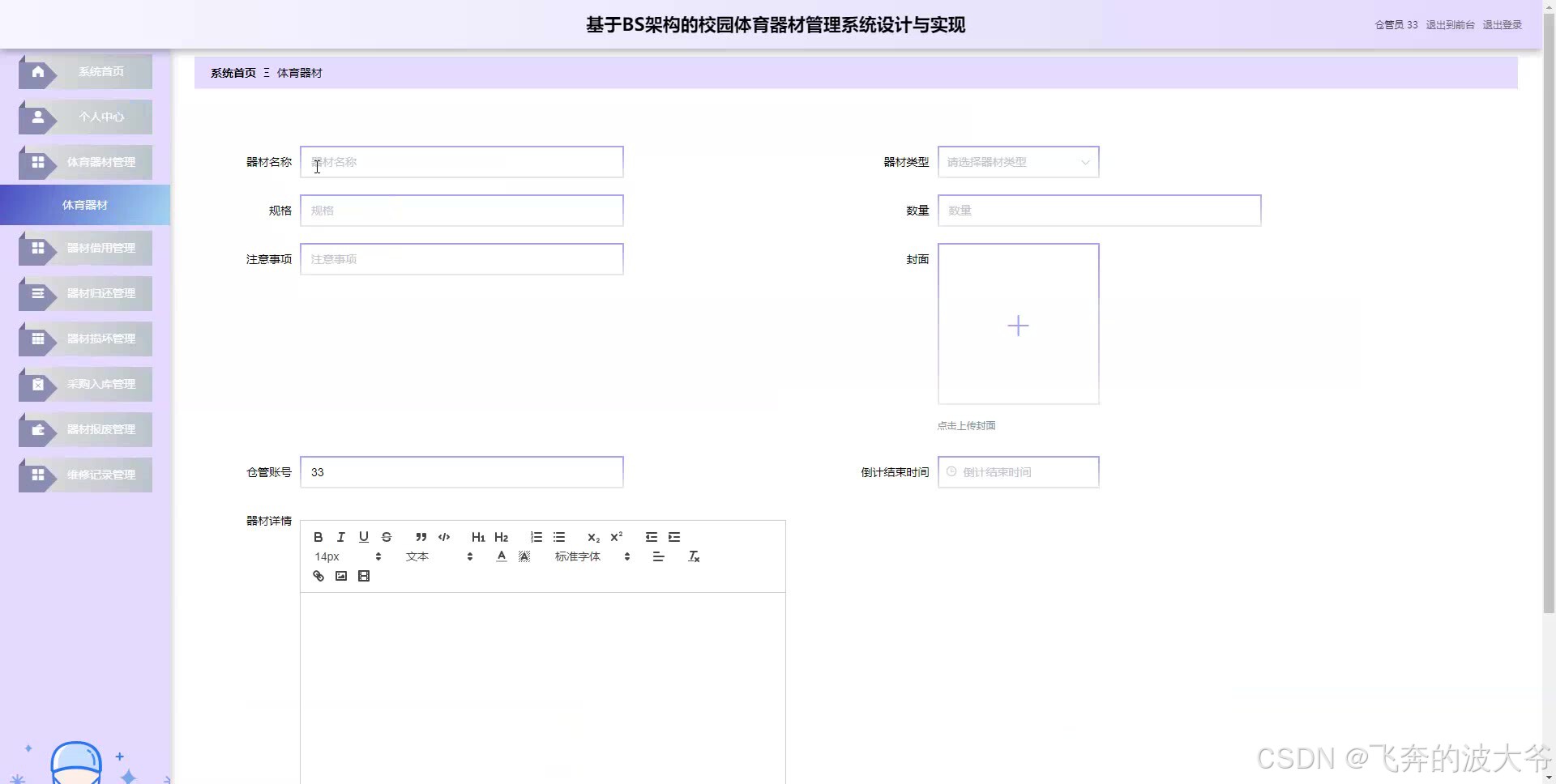Insert a blockquote in the editor

click(x=421, y=537)
